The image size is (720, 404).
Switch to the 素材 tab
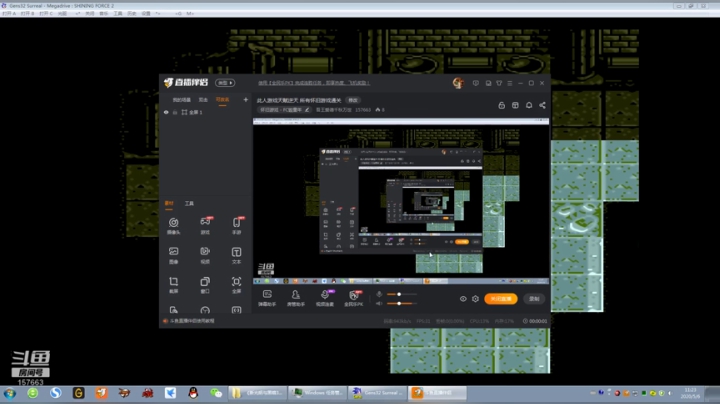coord(169,203)
